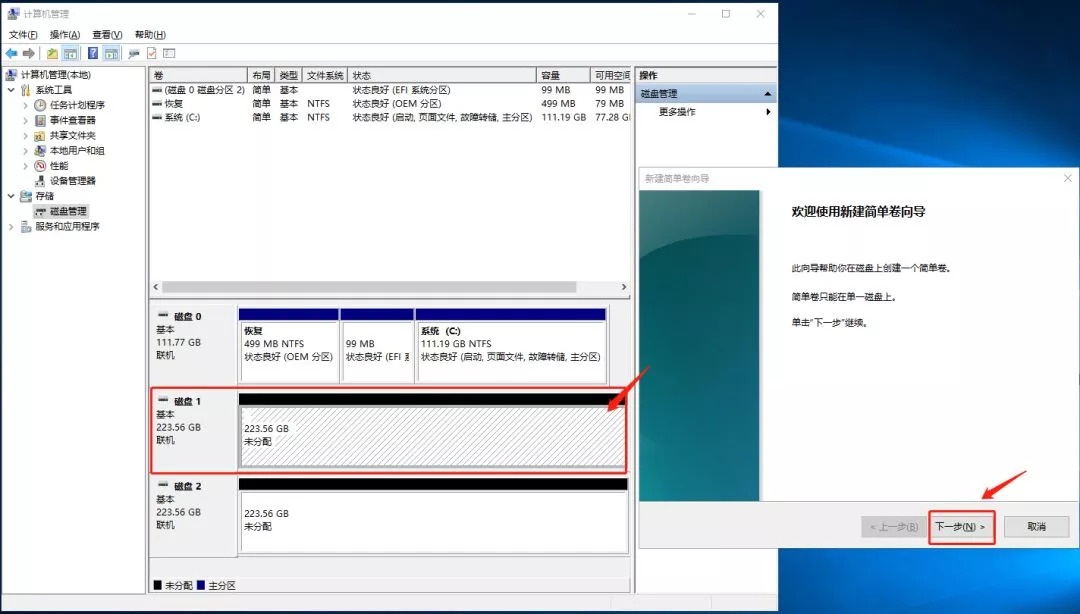Click the show/hide action pane toolbar icon

coord(110,53)
